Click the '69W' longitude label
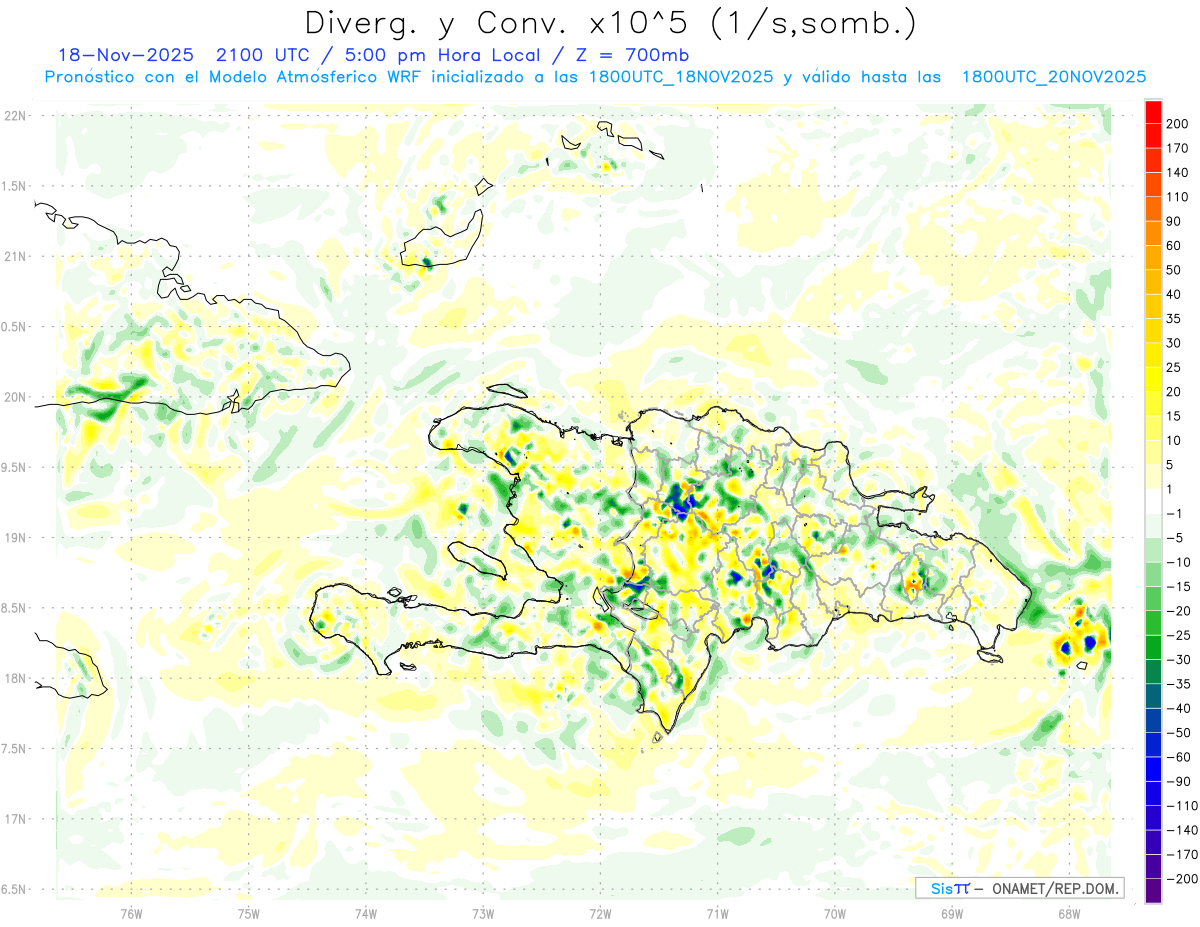1200x927 pixels. click(x=952, y=912)
